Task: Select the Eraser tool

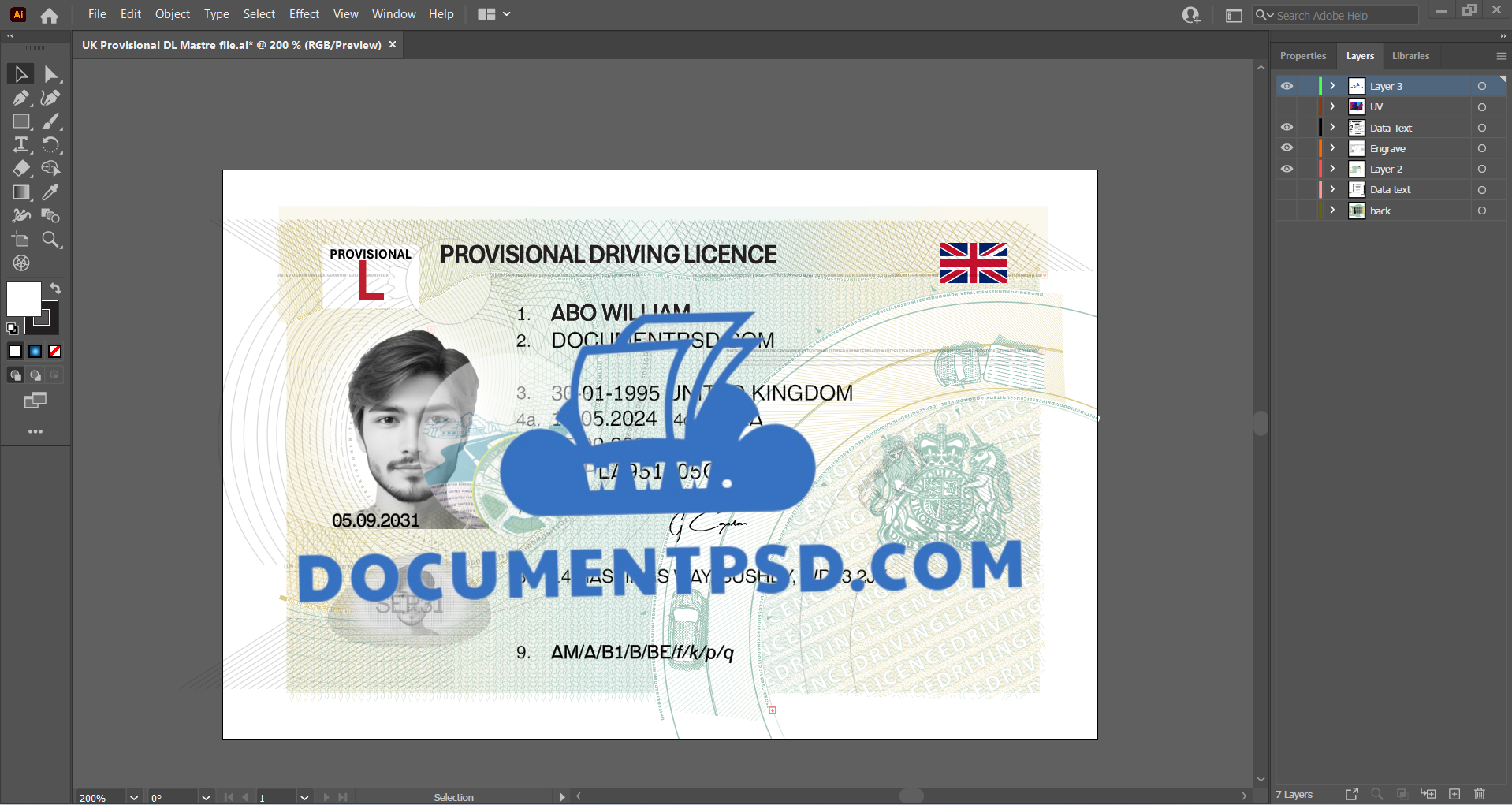Action: coord(21,169)
